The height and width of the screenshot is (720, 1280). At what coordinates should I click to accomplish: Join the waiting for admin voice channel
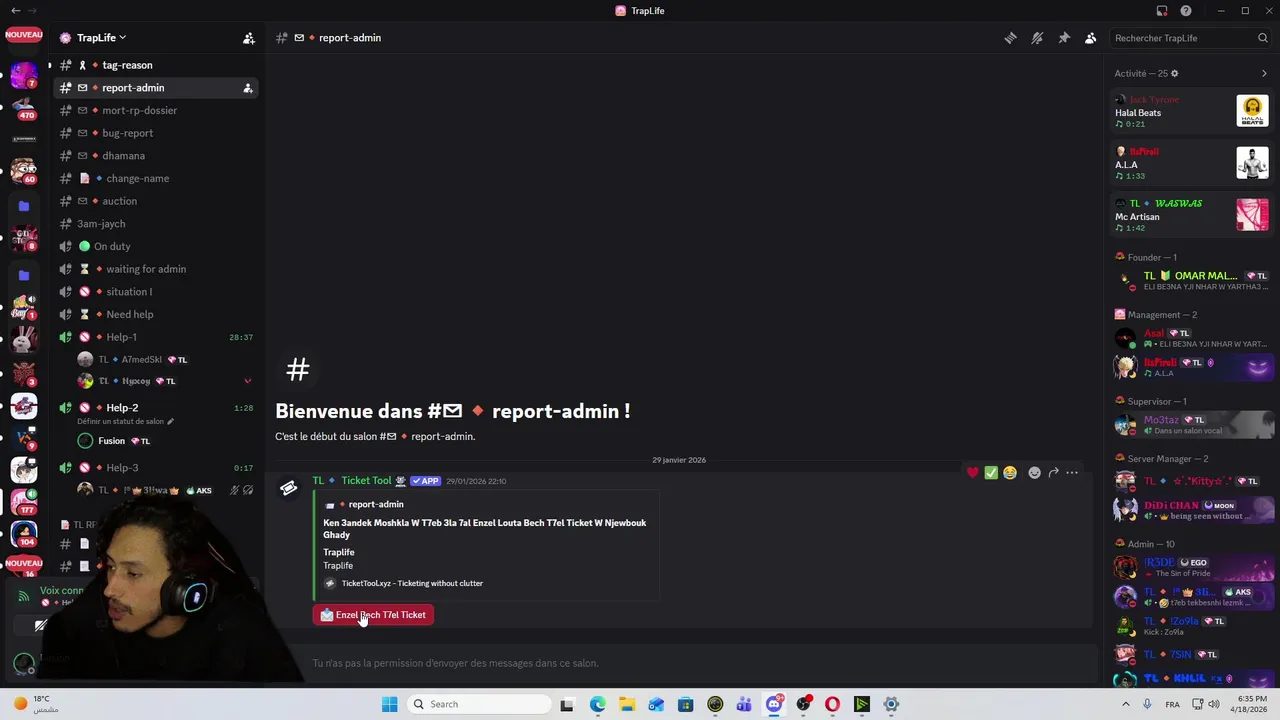pos(155,269)
